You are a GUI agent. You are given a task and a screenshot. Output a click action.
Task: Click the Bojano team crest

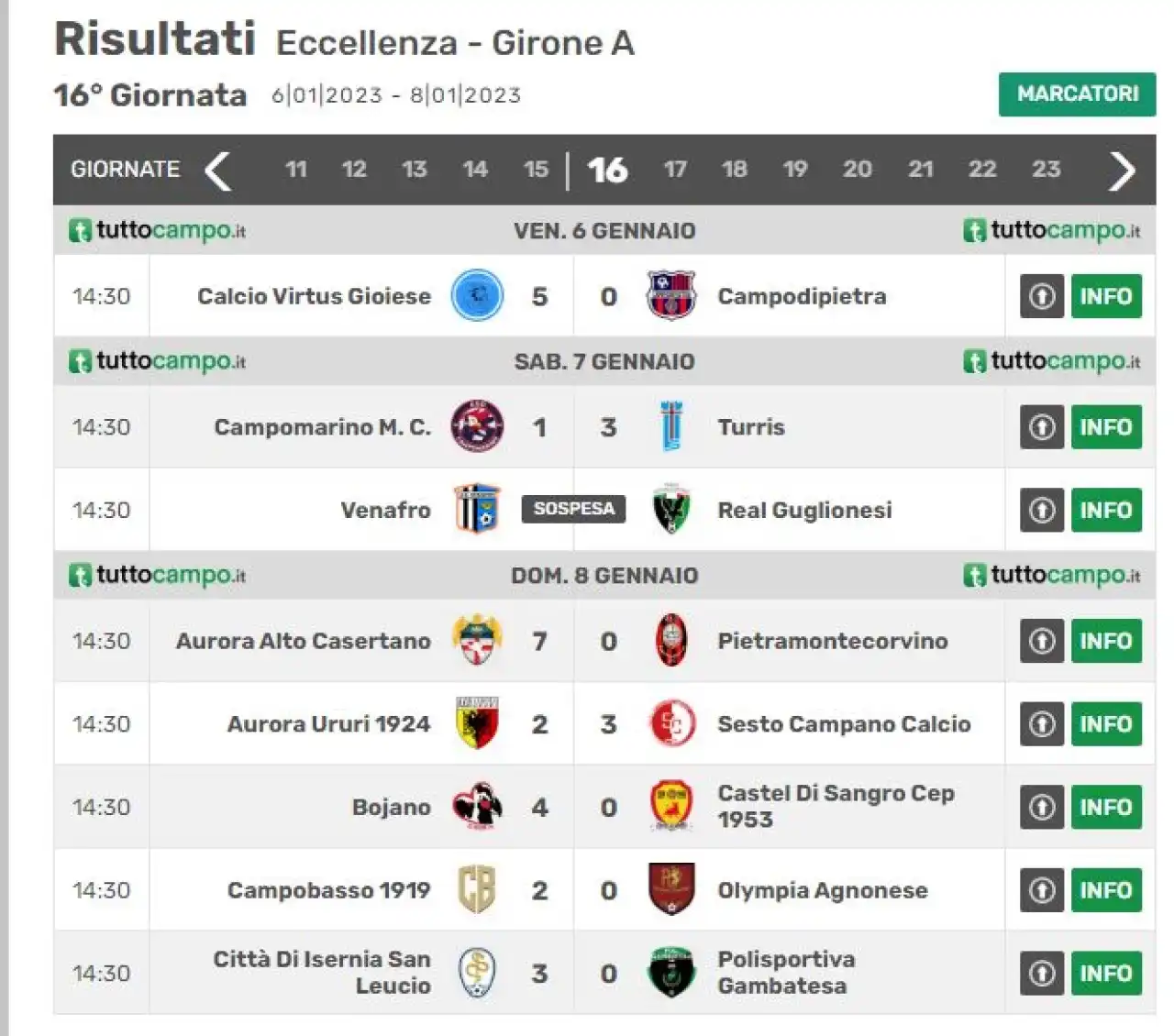coord(477,807)
